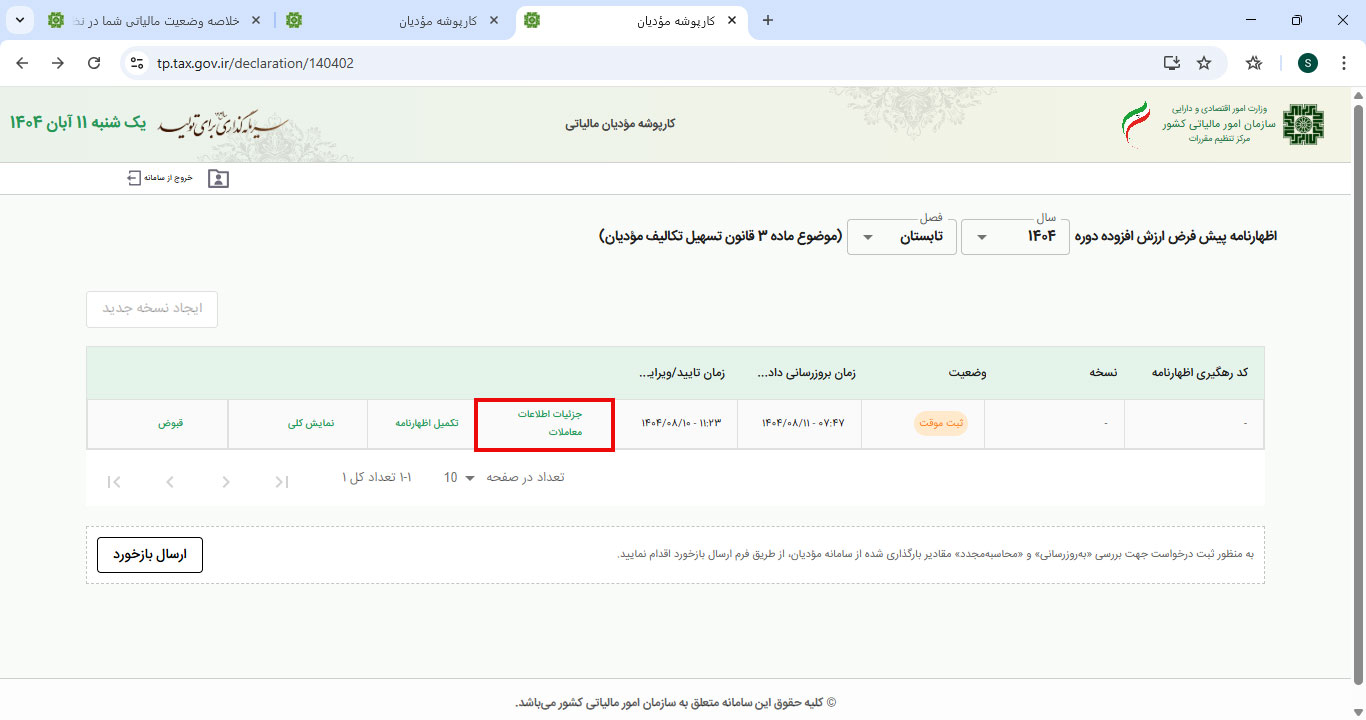Reload the page with browser refresh icon
Image resolution: width=1366 pixels, height=720 pixels.
[94, 63]
